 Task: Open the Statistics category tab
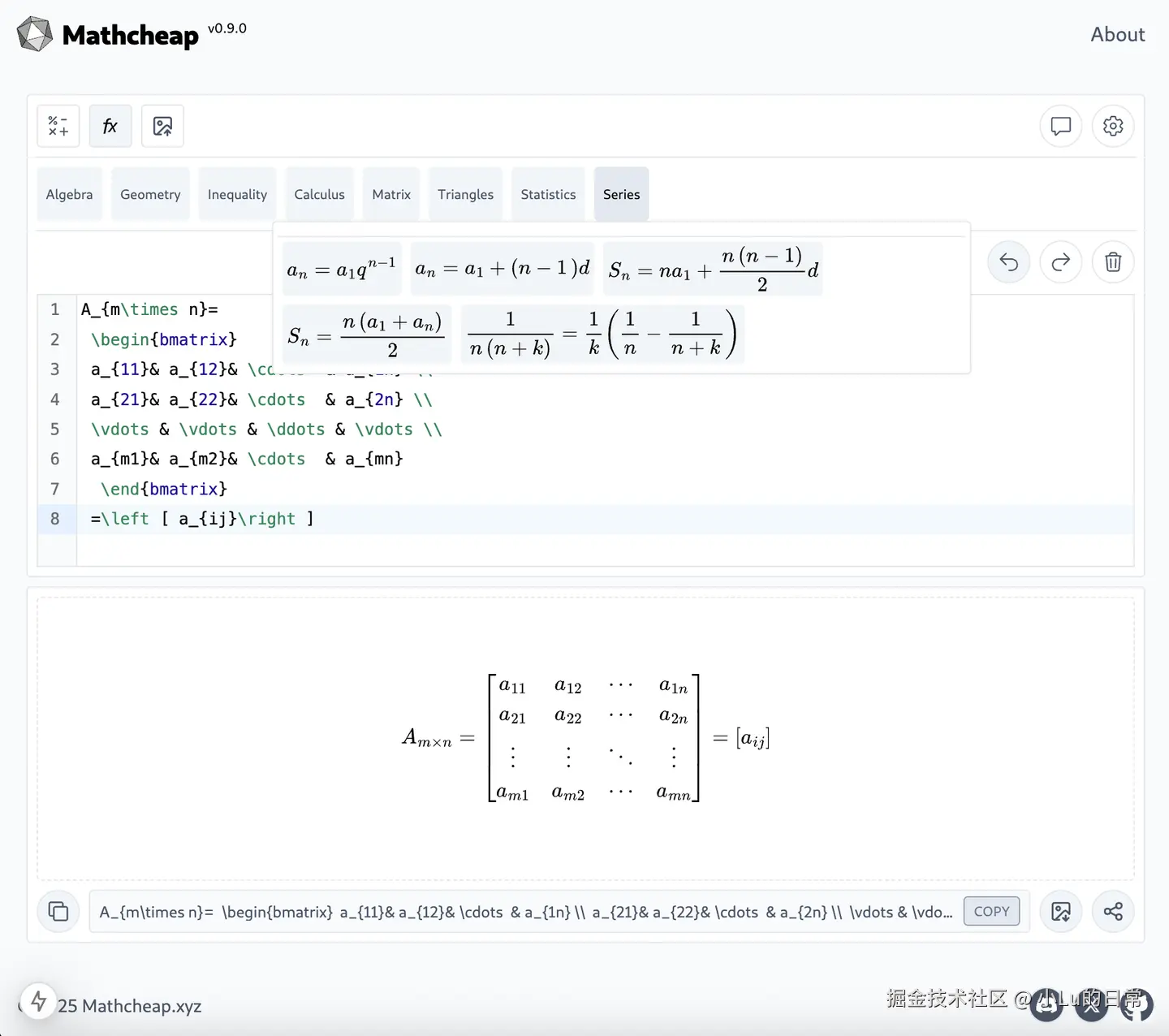(x=548, y=194)
